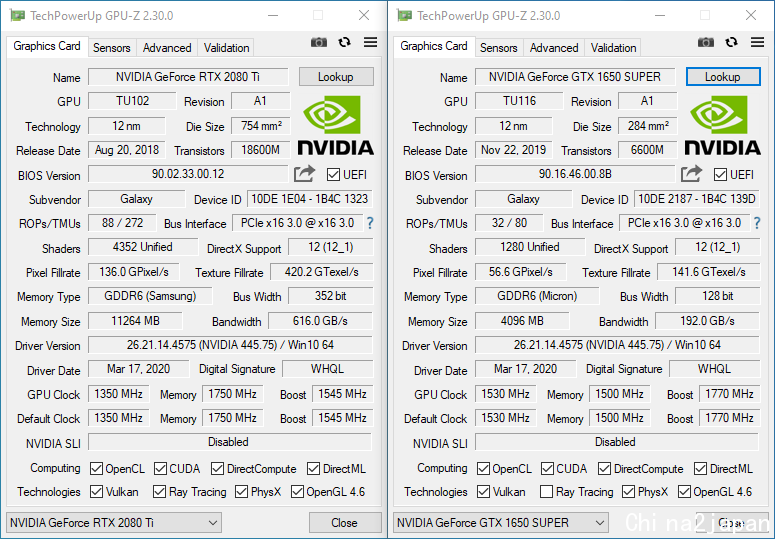Click Release Date value Nov 22, 2019
The height and width of the screenshot is (539, 775).
(514, 150)
